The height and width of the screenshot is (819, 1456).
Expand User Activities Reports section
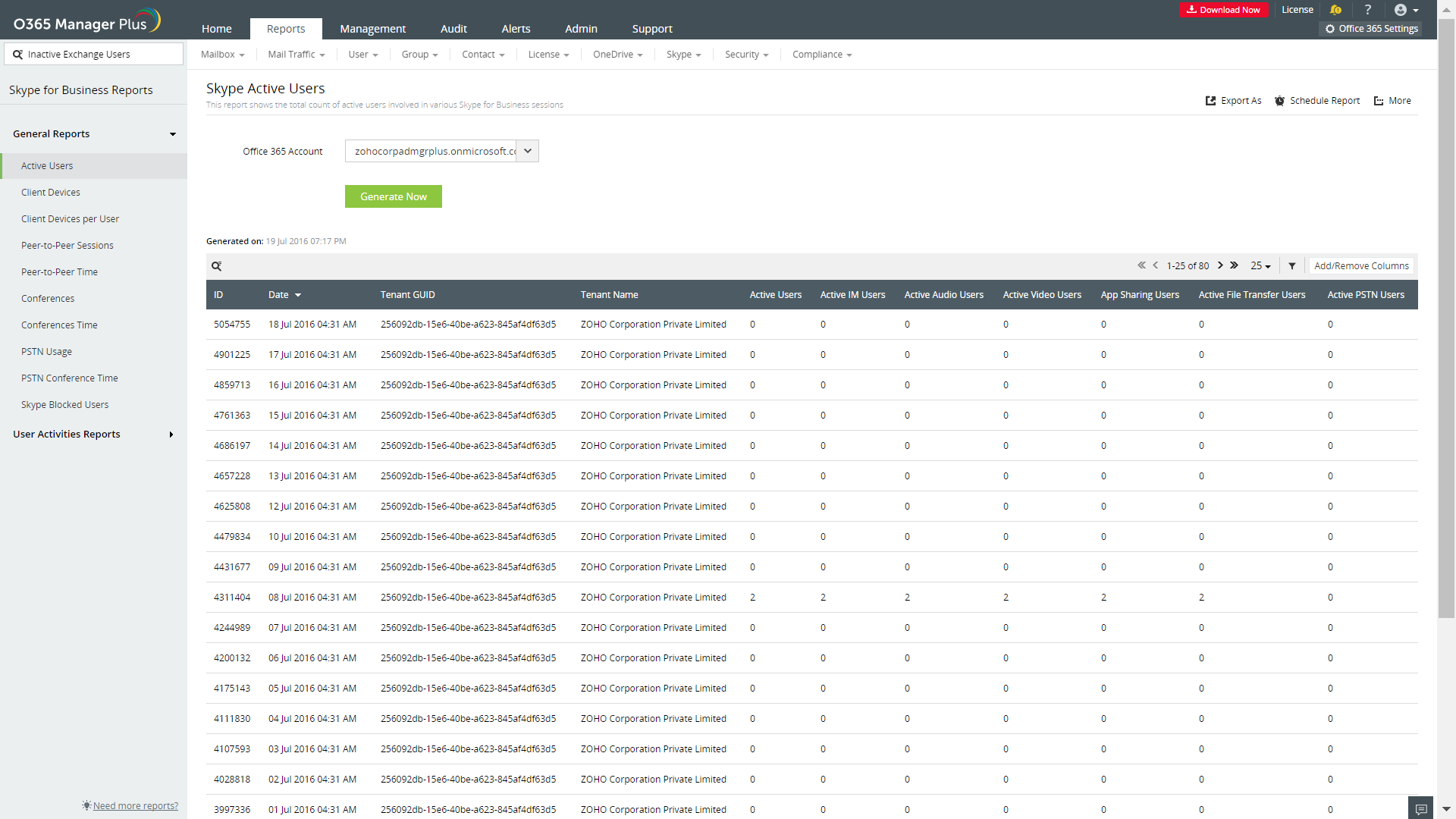tap(171, 435)
